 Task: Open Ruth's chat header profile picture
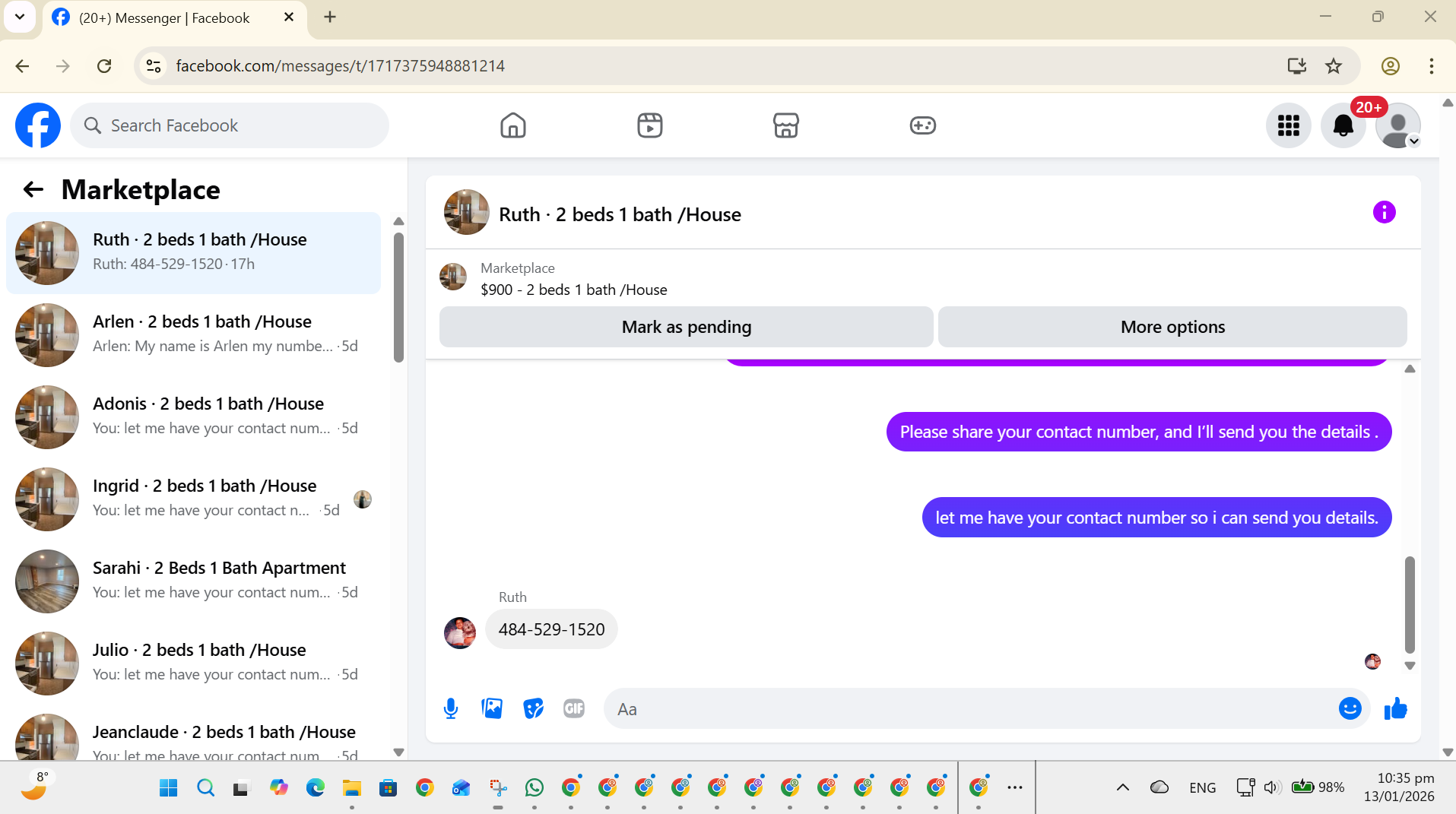466,212
